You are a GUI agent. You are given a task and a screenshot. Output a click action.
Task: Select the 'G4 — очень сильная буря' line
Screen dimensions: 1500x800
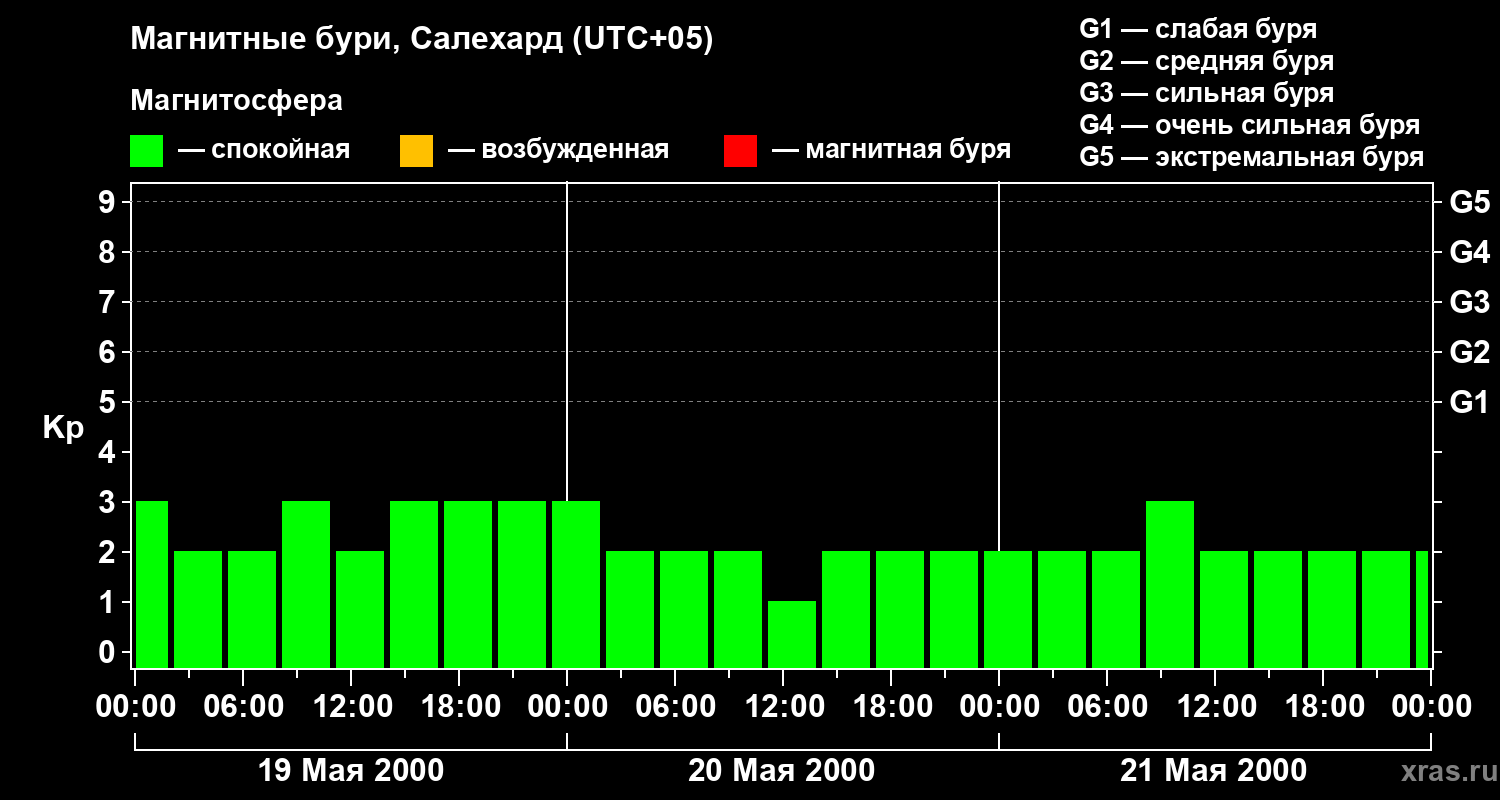(1249, 125)
